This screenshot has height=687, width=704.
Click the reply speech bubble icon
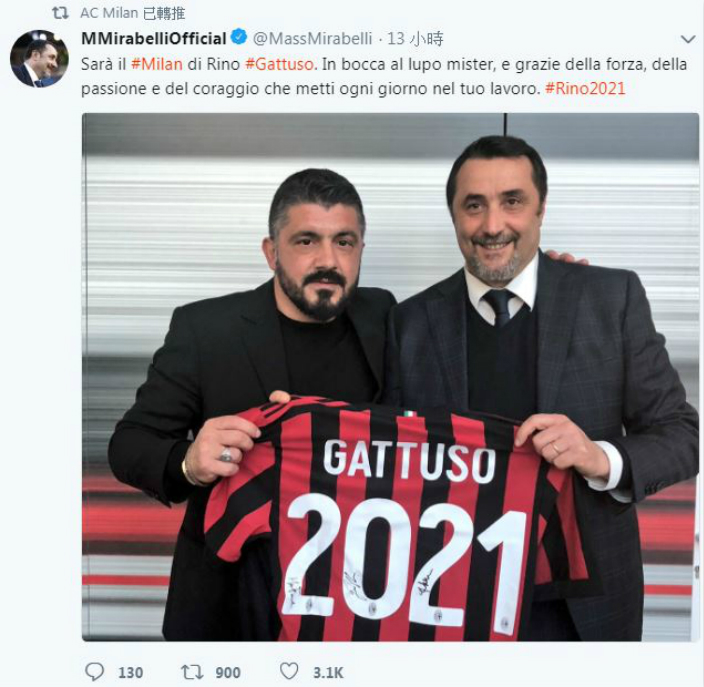(94, 672)
